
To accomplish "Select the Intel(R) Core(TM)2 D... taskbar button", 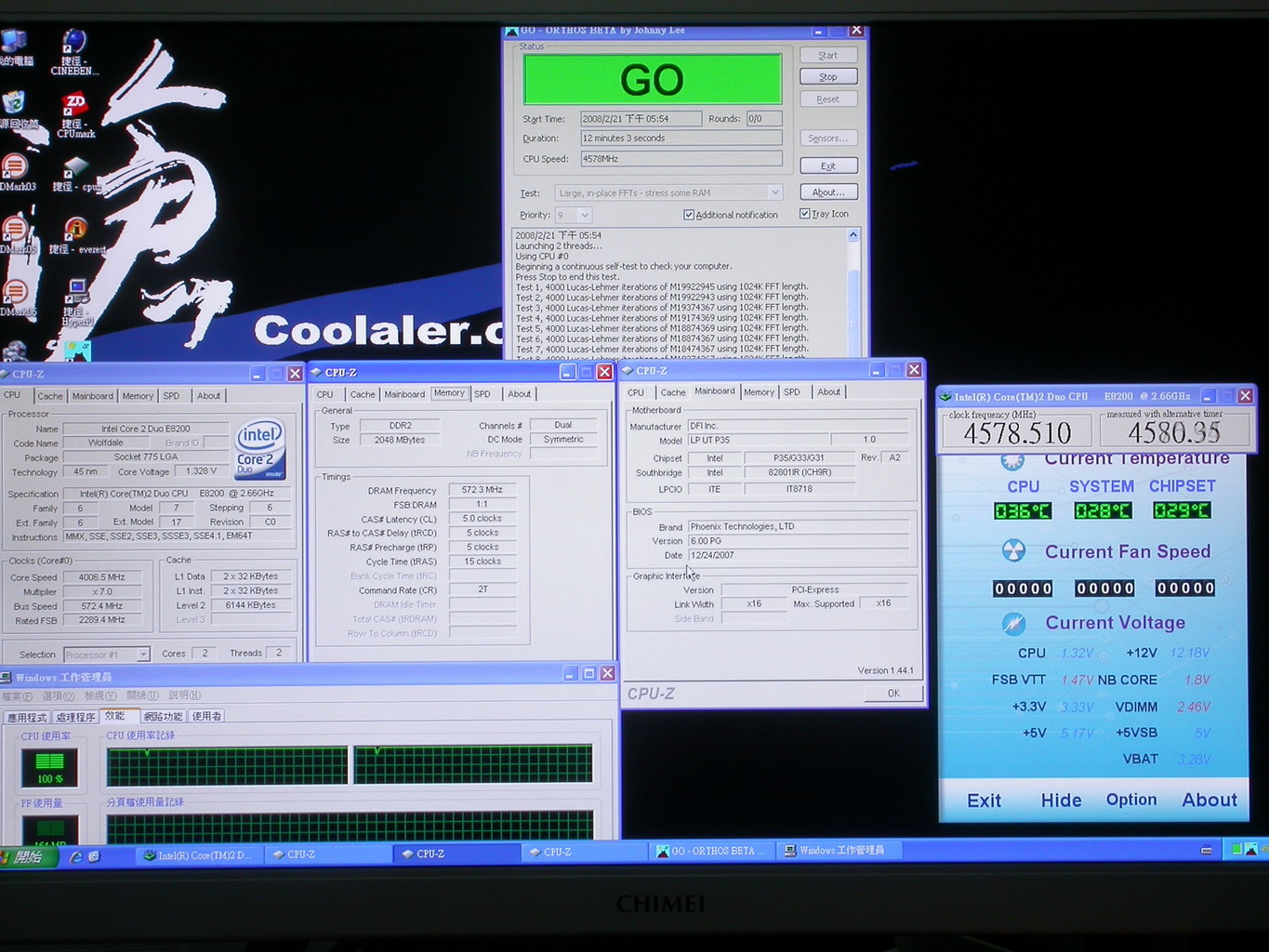I will click(201, 855).
